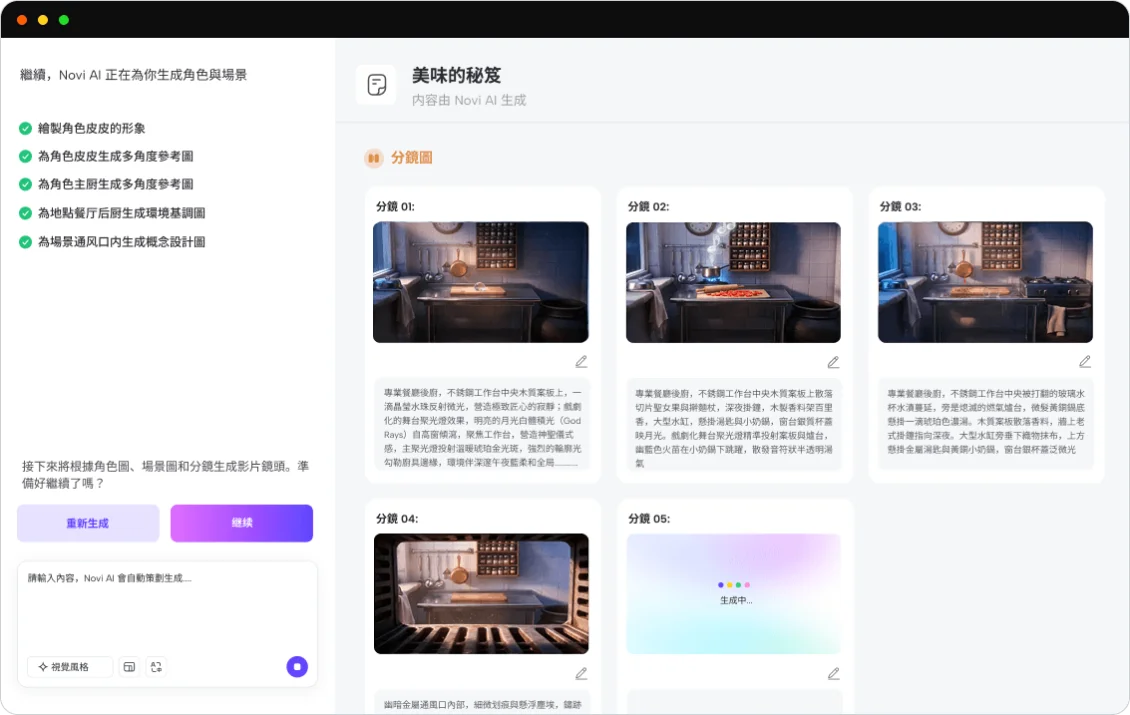Click the 分鏡 04: label

tap(396, 518)
